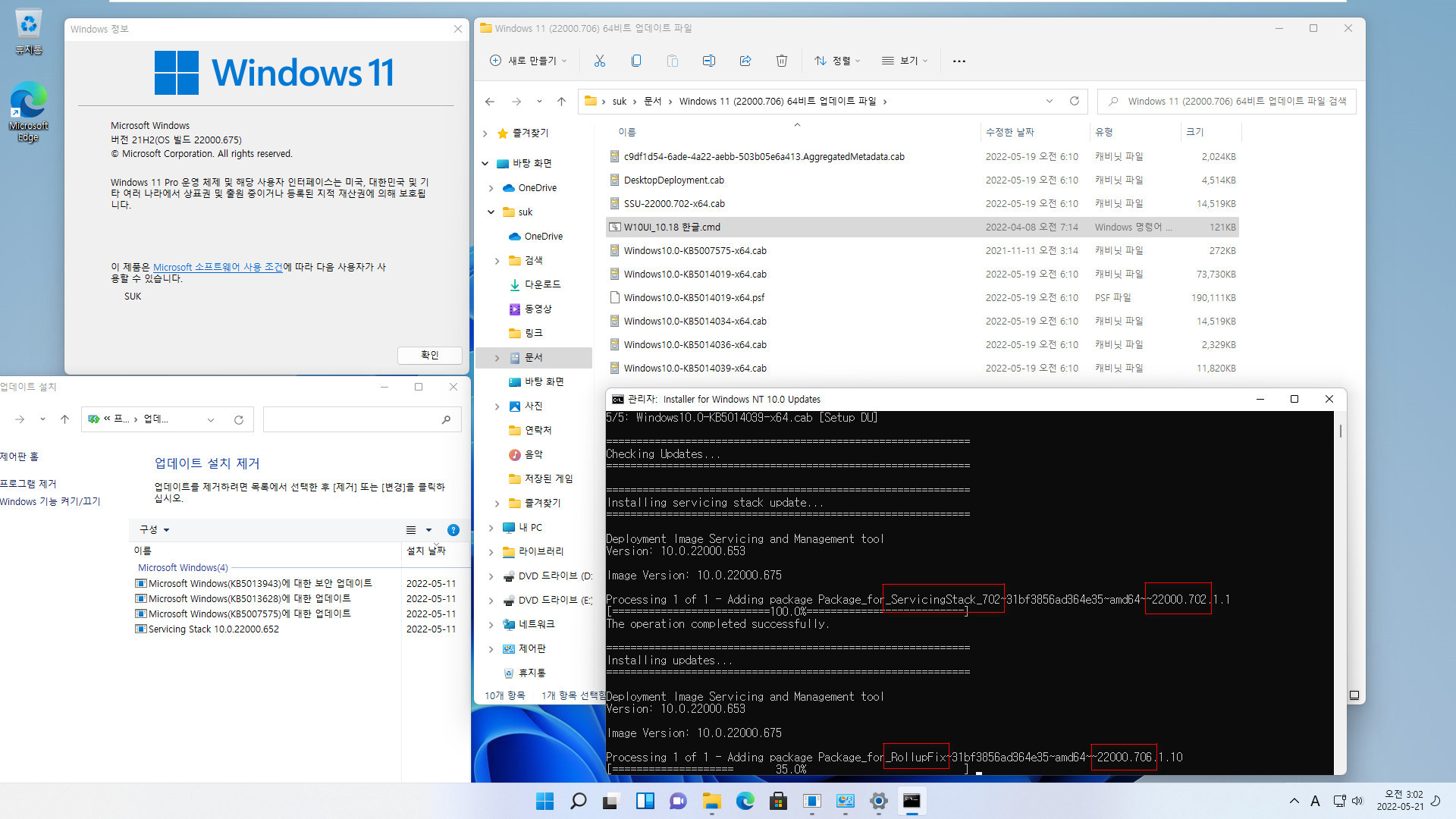Open Task View from taskbar
The width and height of the screenshot is (1456, 819).
pyautogui.click(x=611, y=801)
